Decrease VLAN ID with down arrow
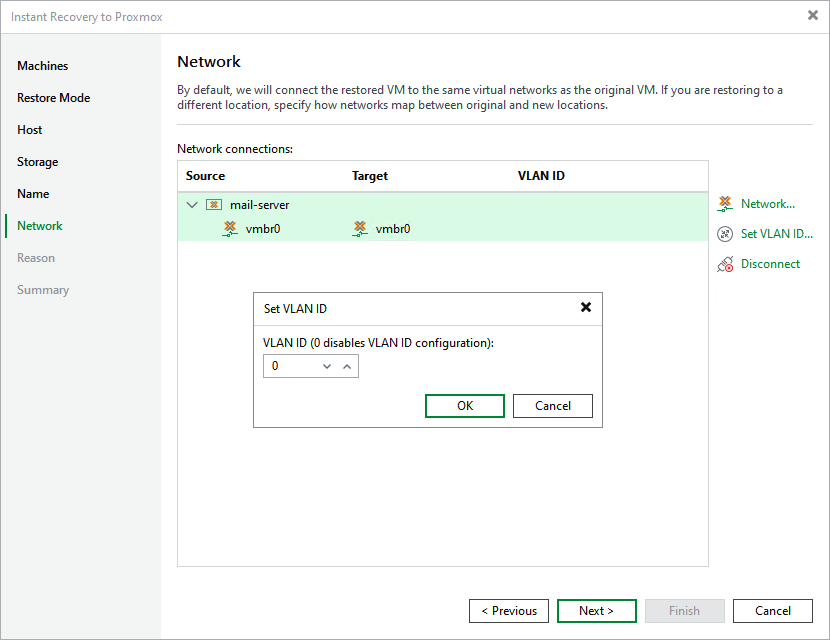Screen dimensions: 830x640 click(x=327, y=366)
